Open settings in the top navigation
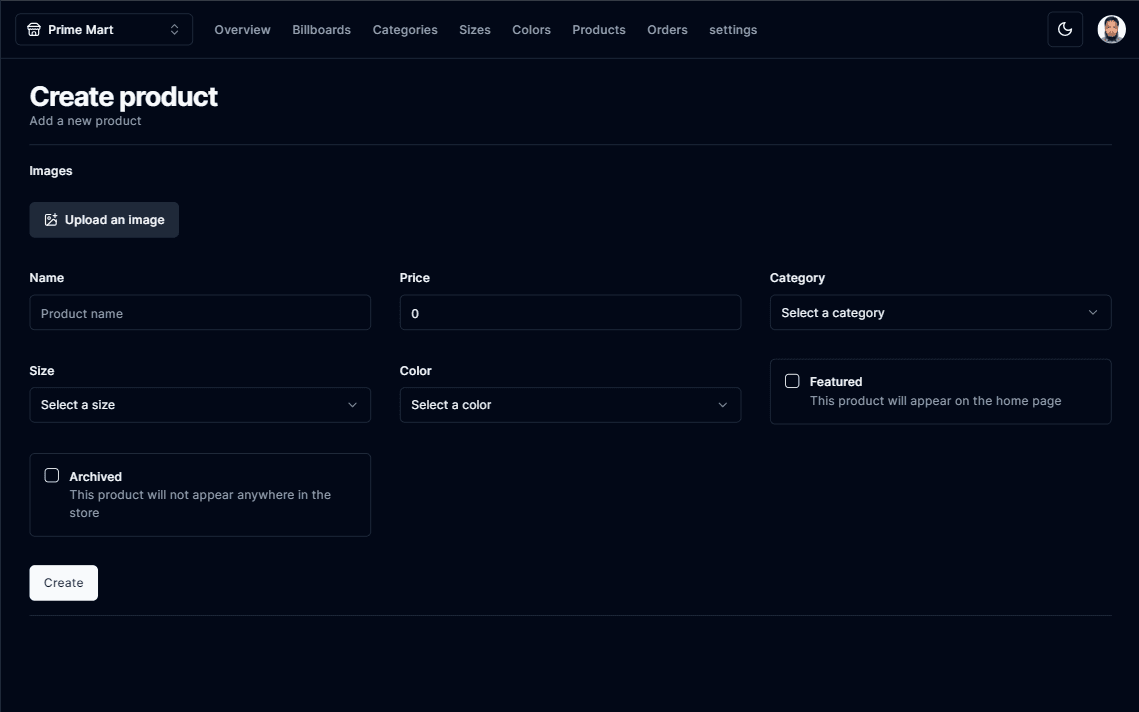 coord(733,30)
